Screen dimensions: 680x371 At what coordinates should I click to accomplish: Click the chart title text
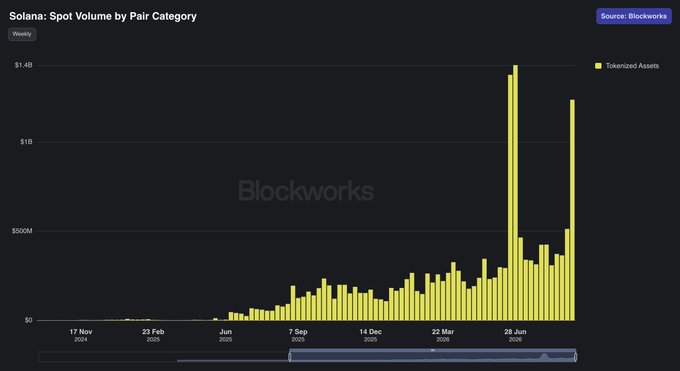[103, 16]
